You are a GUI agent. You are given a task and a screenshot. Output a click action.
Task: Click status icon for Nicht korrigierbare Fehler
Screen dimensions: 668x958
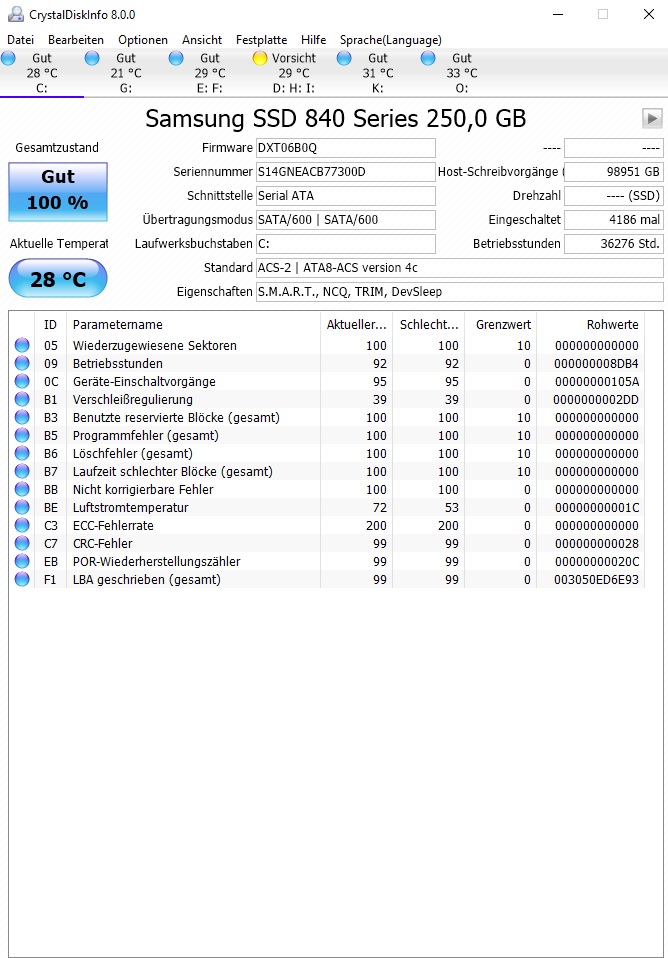22,489
